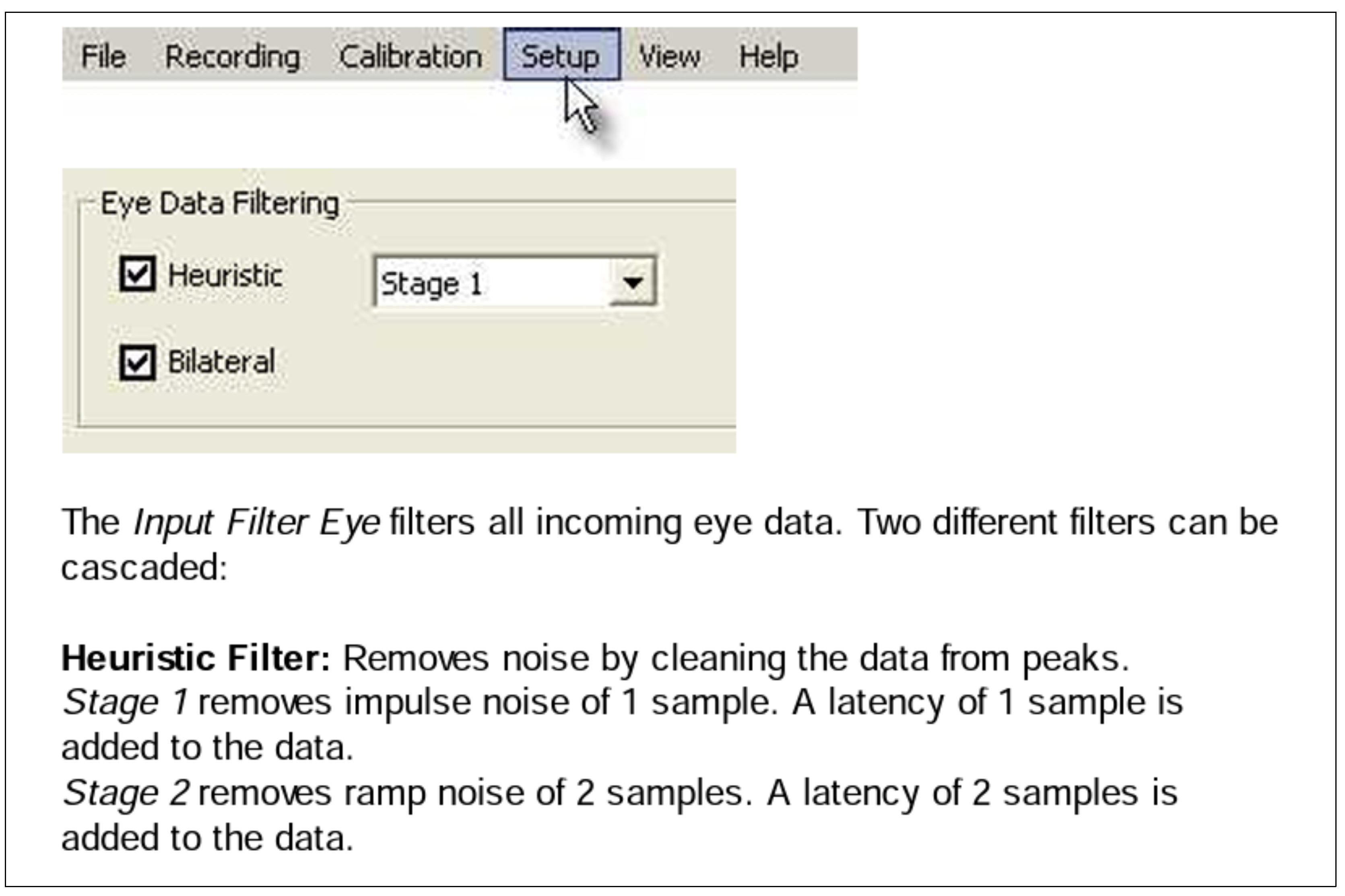1345x896 pixels.
Task: Click the Bilateral checkbox label text
Action: [221, 362]
